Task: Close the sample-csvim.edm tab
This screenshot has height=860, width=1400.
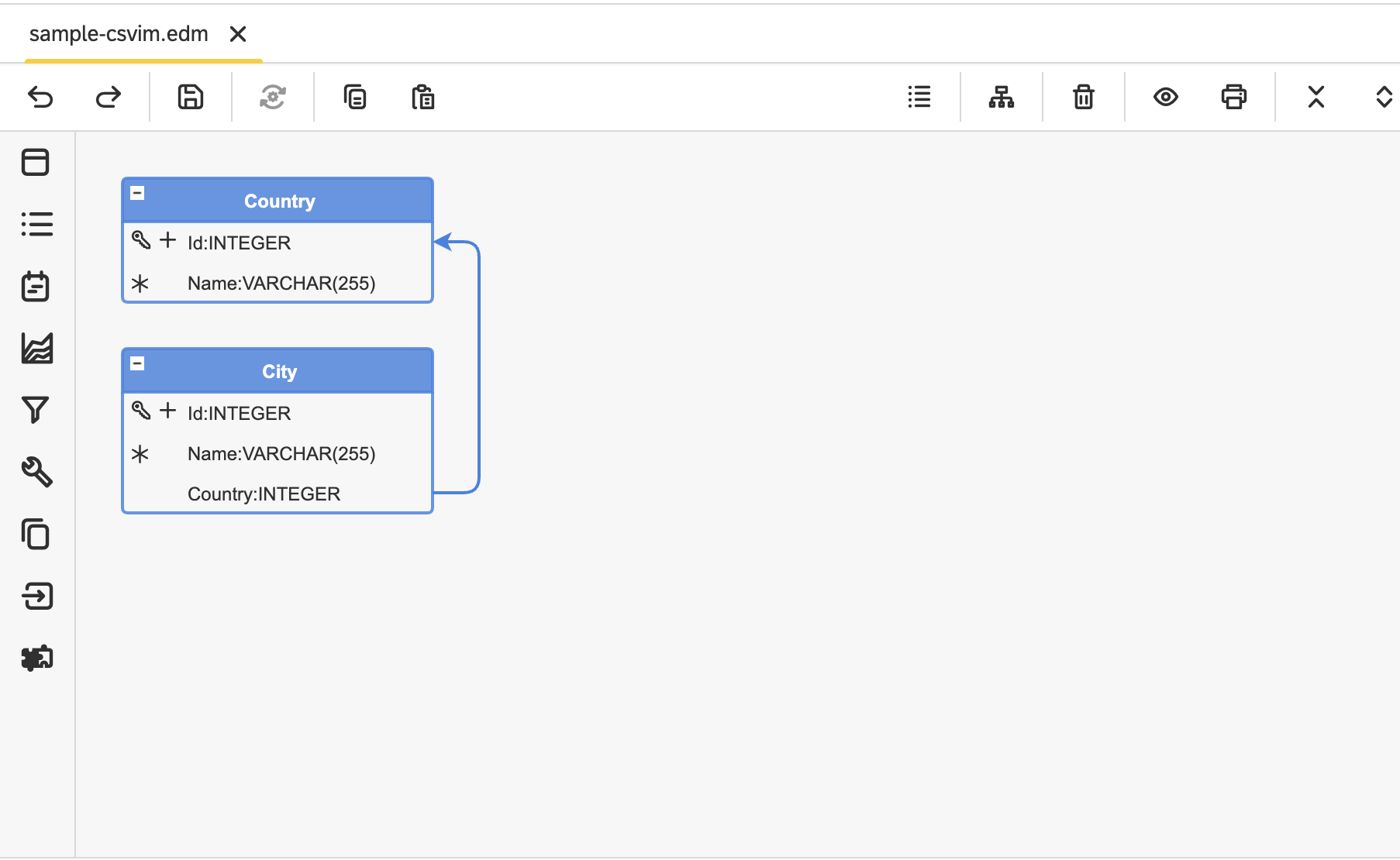Action: click(x=238, y=34)
